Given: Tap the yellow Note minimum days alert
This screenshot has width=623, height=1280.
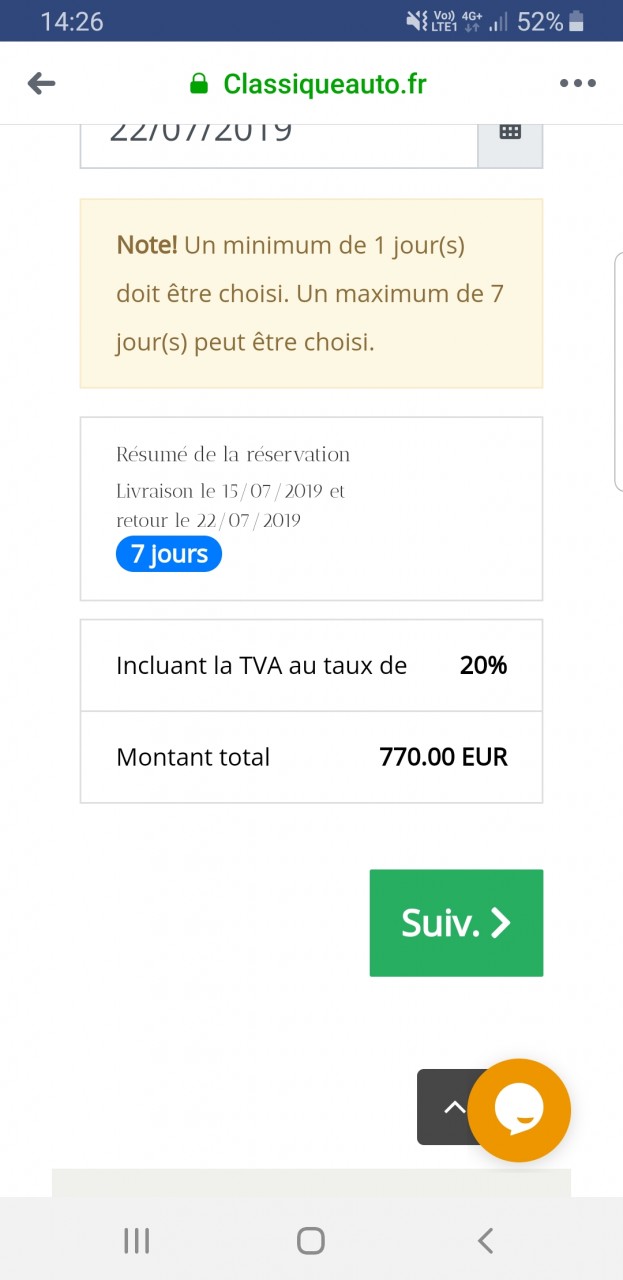Looking at the screenshot, I should tap(311, 293).
